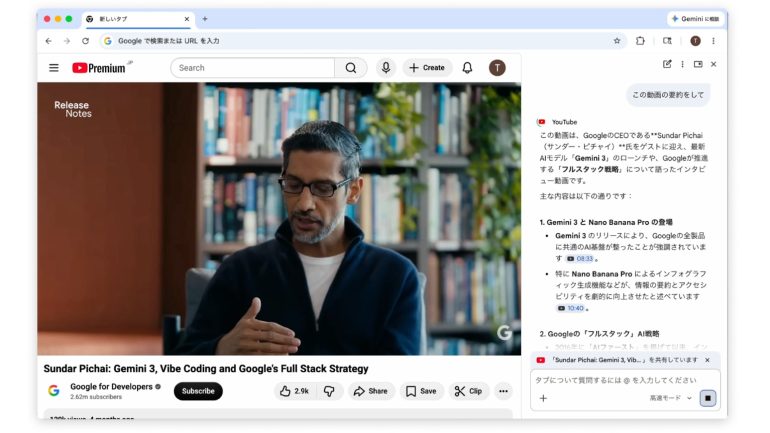Open Chrome extensions puzzle icon
This screenshot has width=770, height=433.
pos(641,41)
